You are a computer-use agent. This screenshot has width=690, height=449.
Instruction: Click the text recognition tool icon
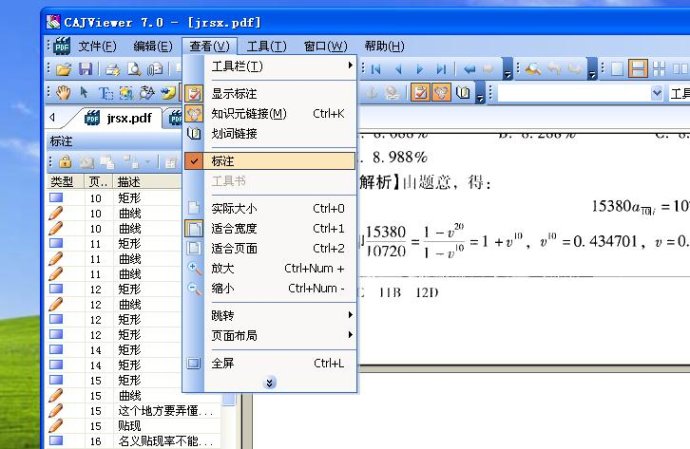[x=147, y=92]
